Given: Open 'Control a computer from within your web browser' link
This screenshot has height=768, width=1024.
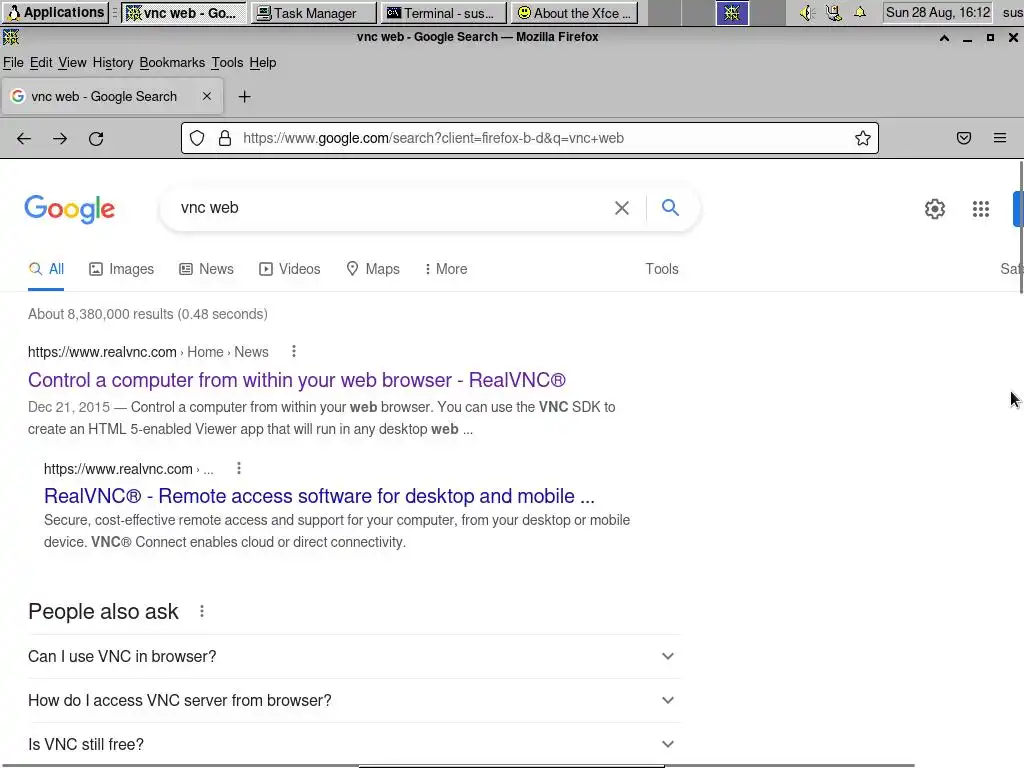Looking at the screenshot, I should coord(296,380).
